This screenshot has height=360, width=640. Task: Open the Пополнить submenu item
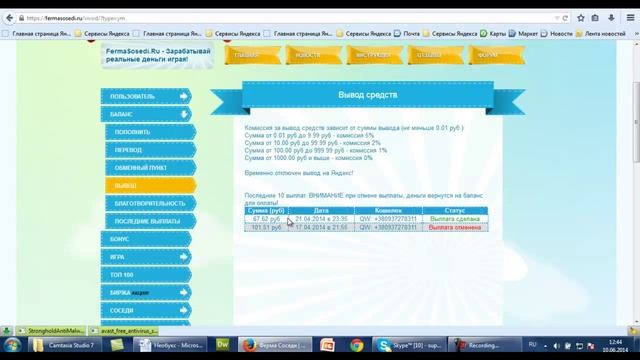click(x=151, y=132)
